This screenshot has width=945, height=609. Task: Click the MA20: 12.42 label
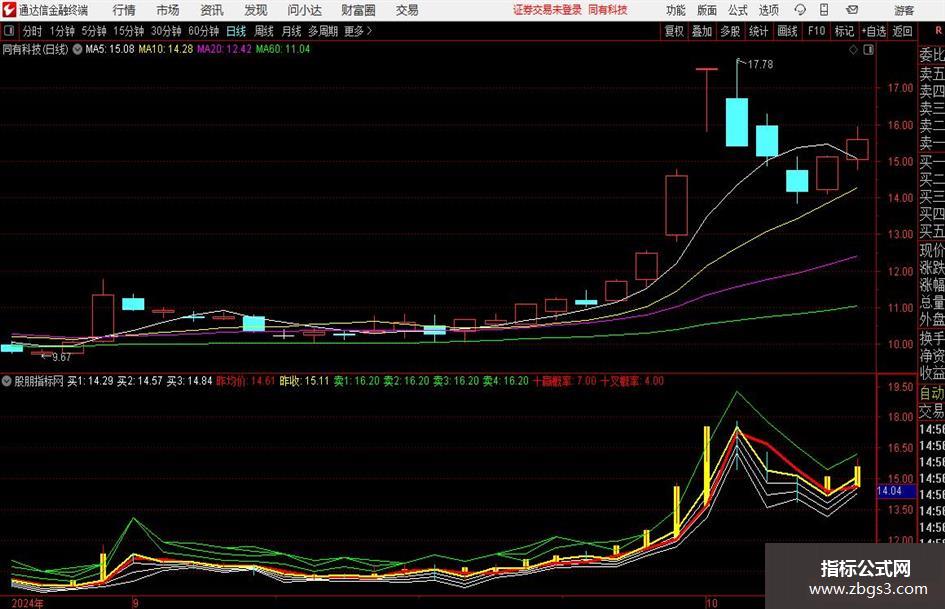pos(224,49)
